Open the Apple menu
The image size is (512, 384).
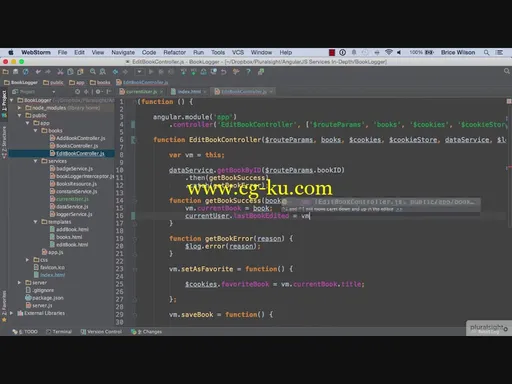click(11, 52)
